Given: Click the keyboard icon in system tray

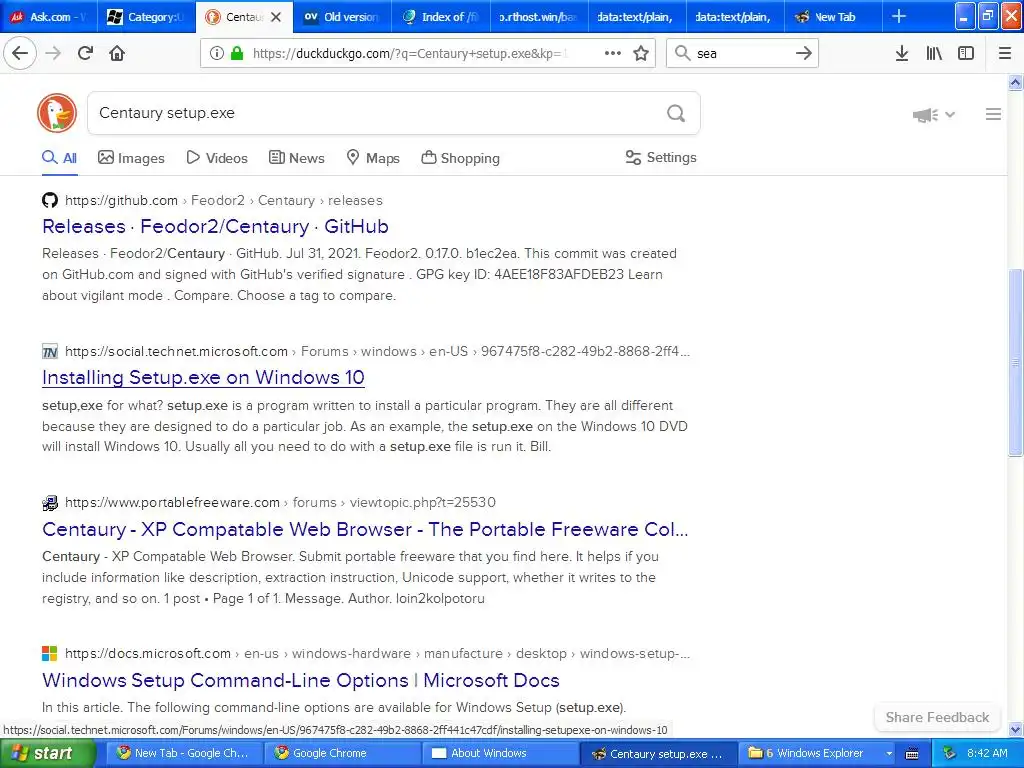Looking at the screenshot, I should pos(912,754).
